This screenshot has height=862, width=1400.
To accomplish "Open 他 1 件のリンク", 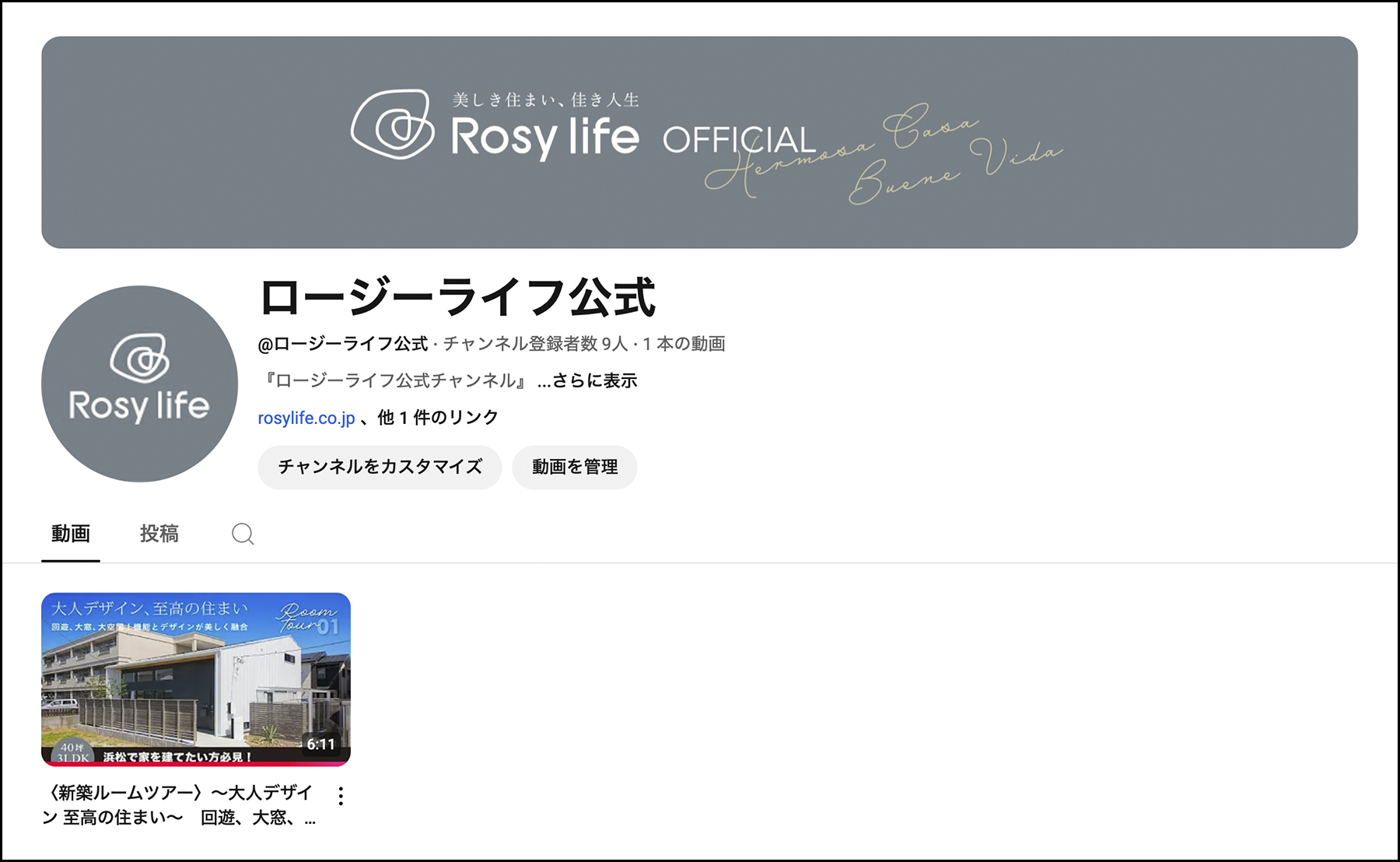I will [x=438, y=418].
